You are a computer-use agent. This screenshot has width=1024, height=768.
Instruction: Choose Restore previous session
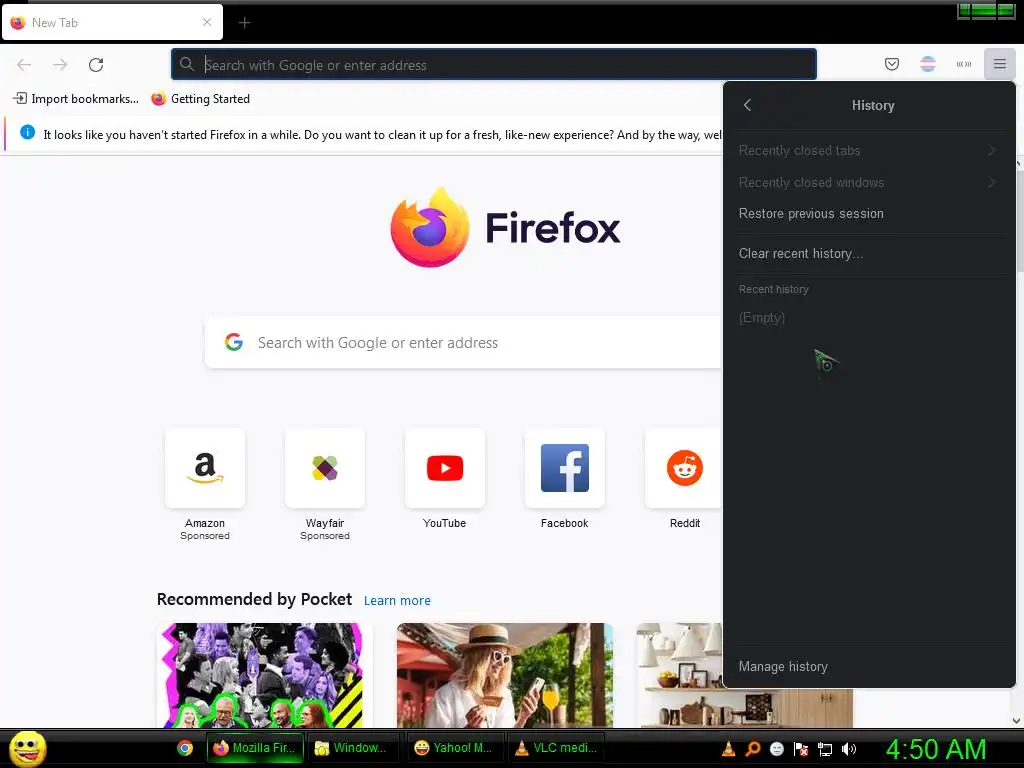click(869, 214)
